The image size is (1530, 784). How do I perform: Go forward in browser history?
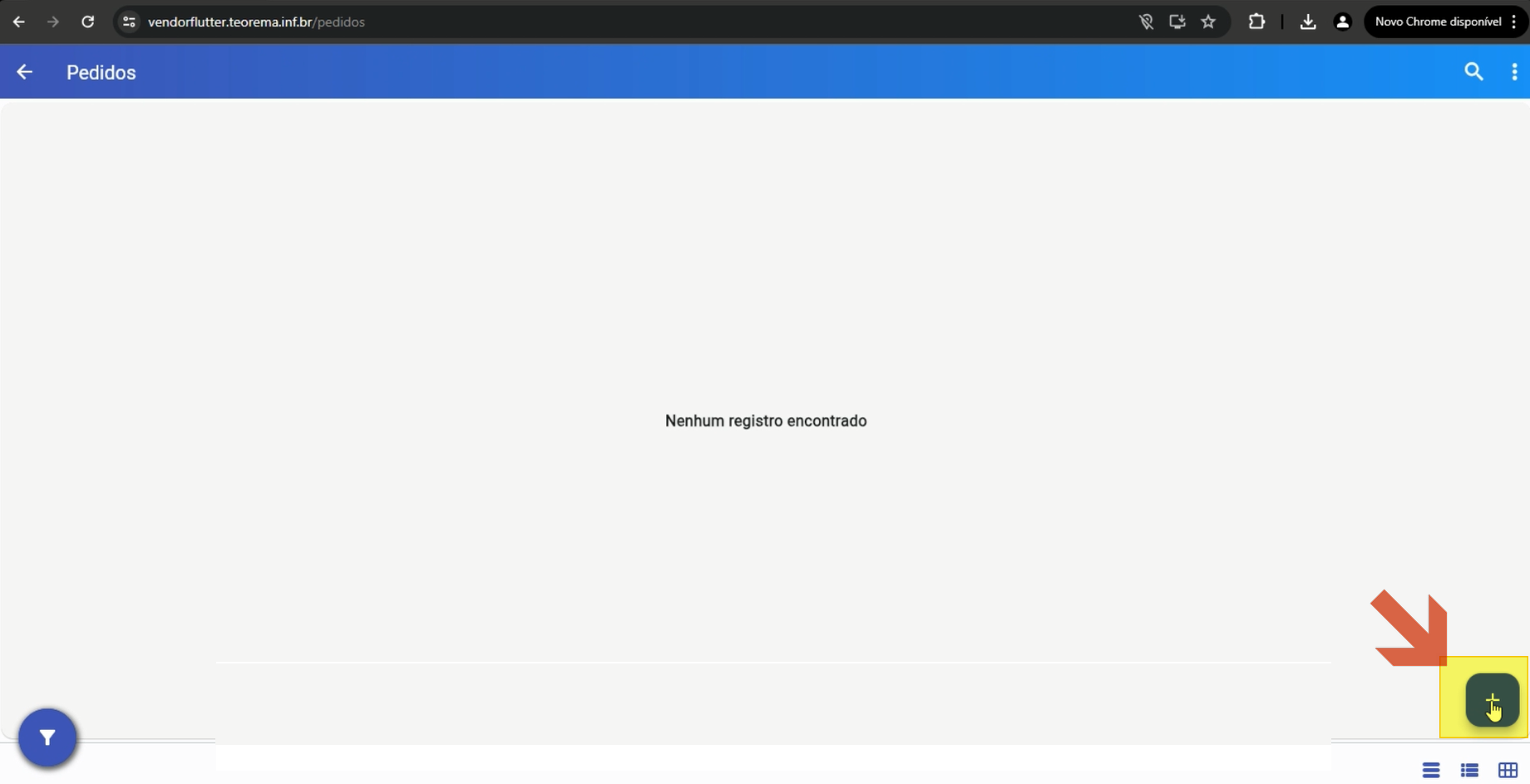click(53, 22)
